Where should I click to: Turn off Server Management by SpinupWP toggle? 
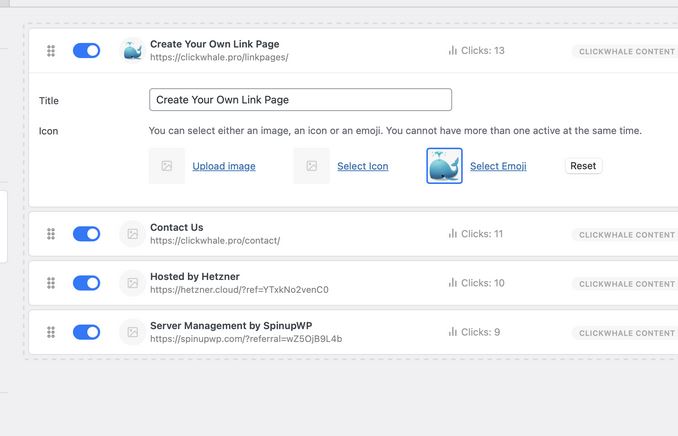click(86, 332)
